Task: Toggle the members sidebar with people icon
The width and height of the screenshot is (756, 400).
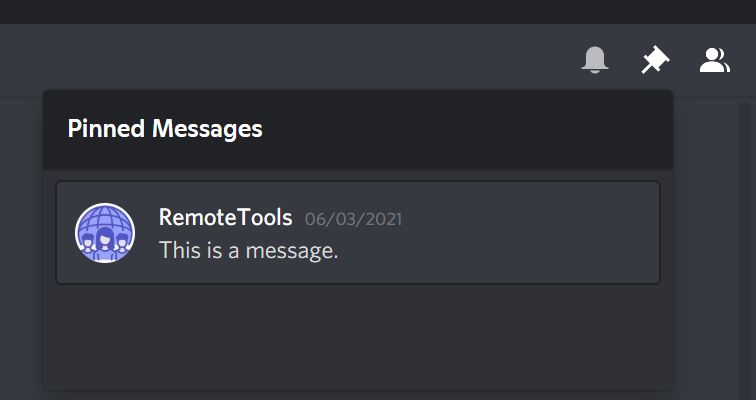Action: 715,60
